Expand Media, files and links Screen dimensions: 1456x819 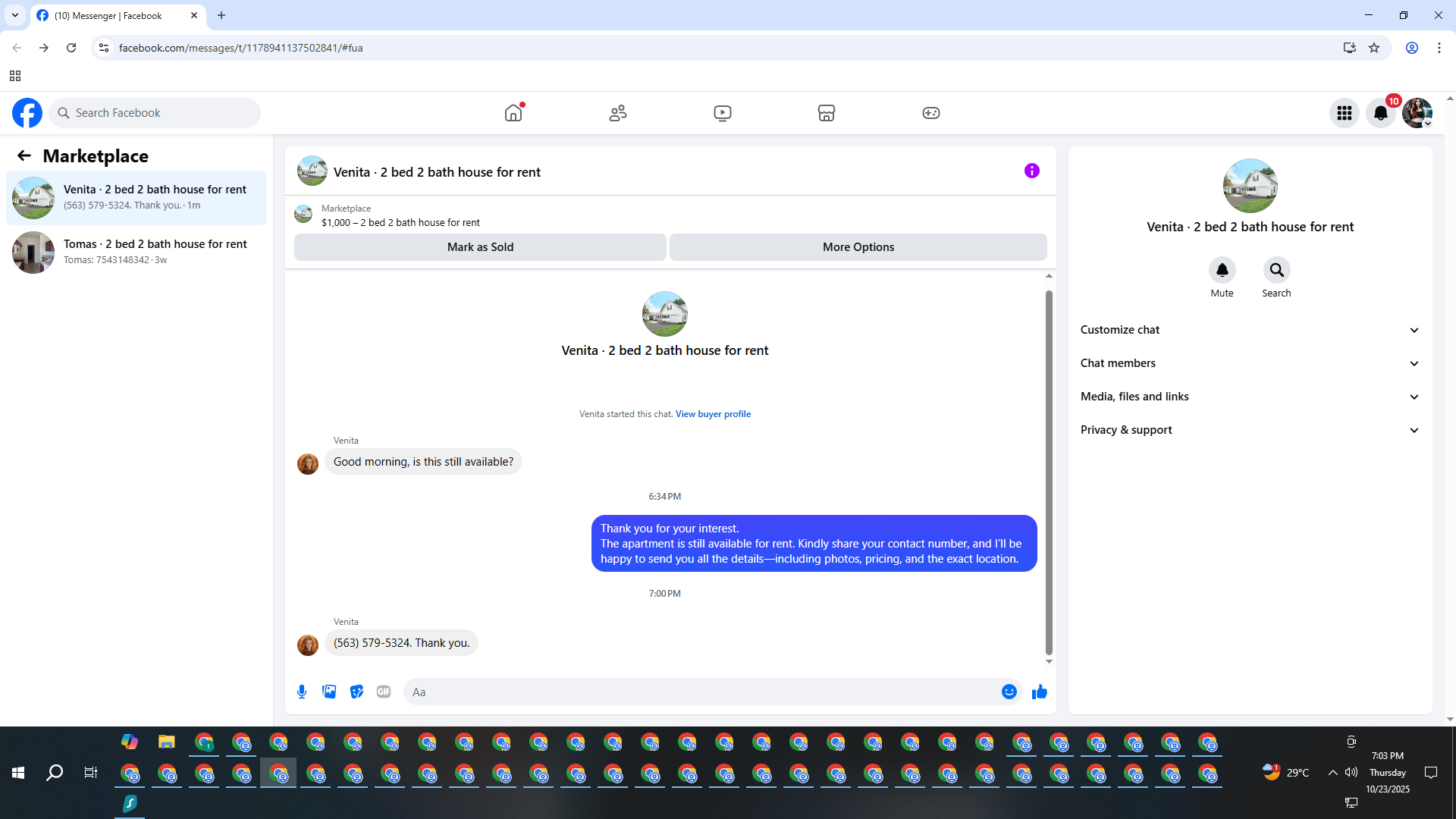tap(1249, 397)
